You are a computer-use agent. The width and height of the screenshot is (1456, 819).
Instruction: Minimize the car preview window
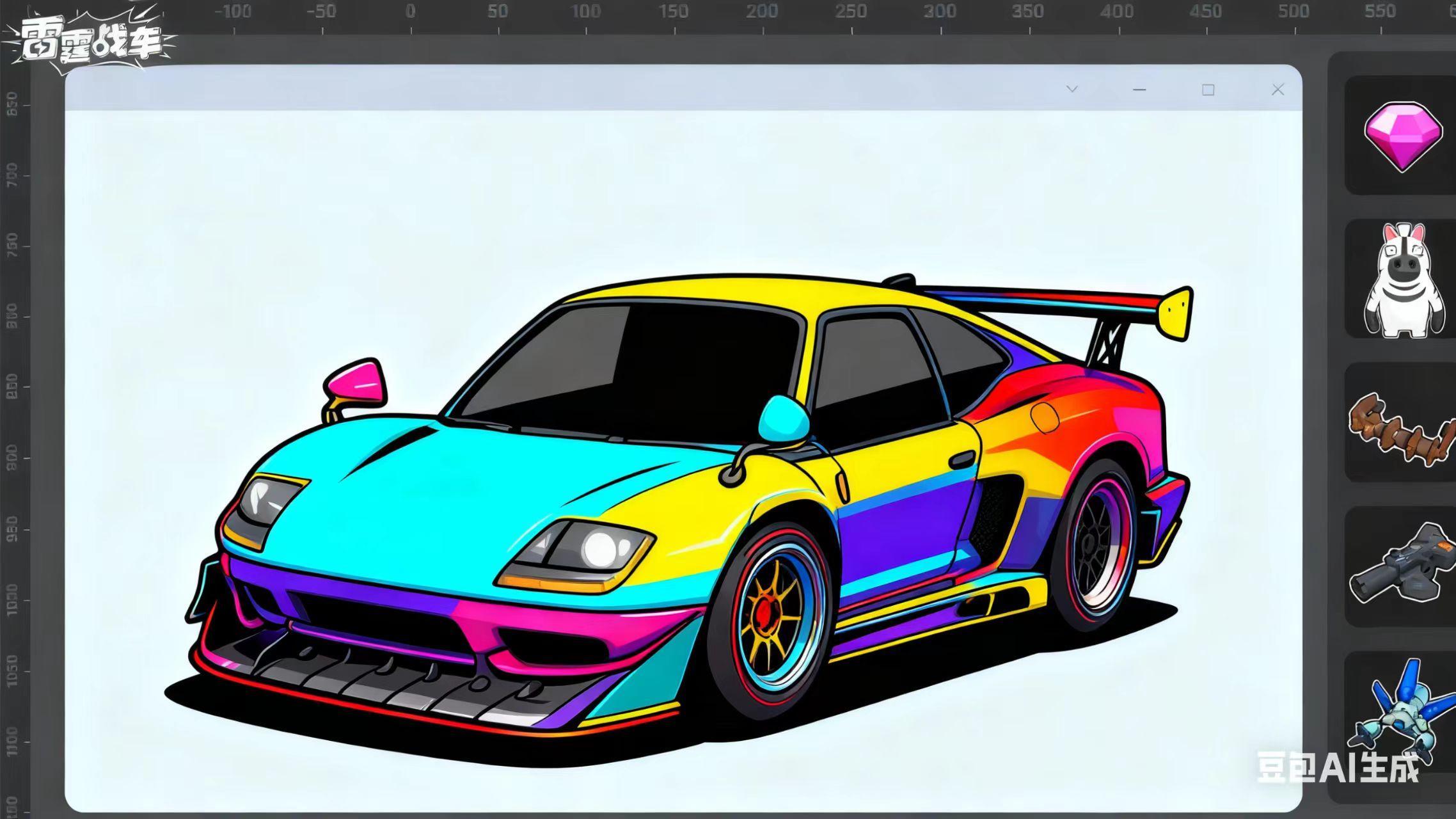point(1139,90)
